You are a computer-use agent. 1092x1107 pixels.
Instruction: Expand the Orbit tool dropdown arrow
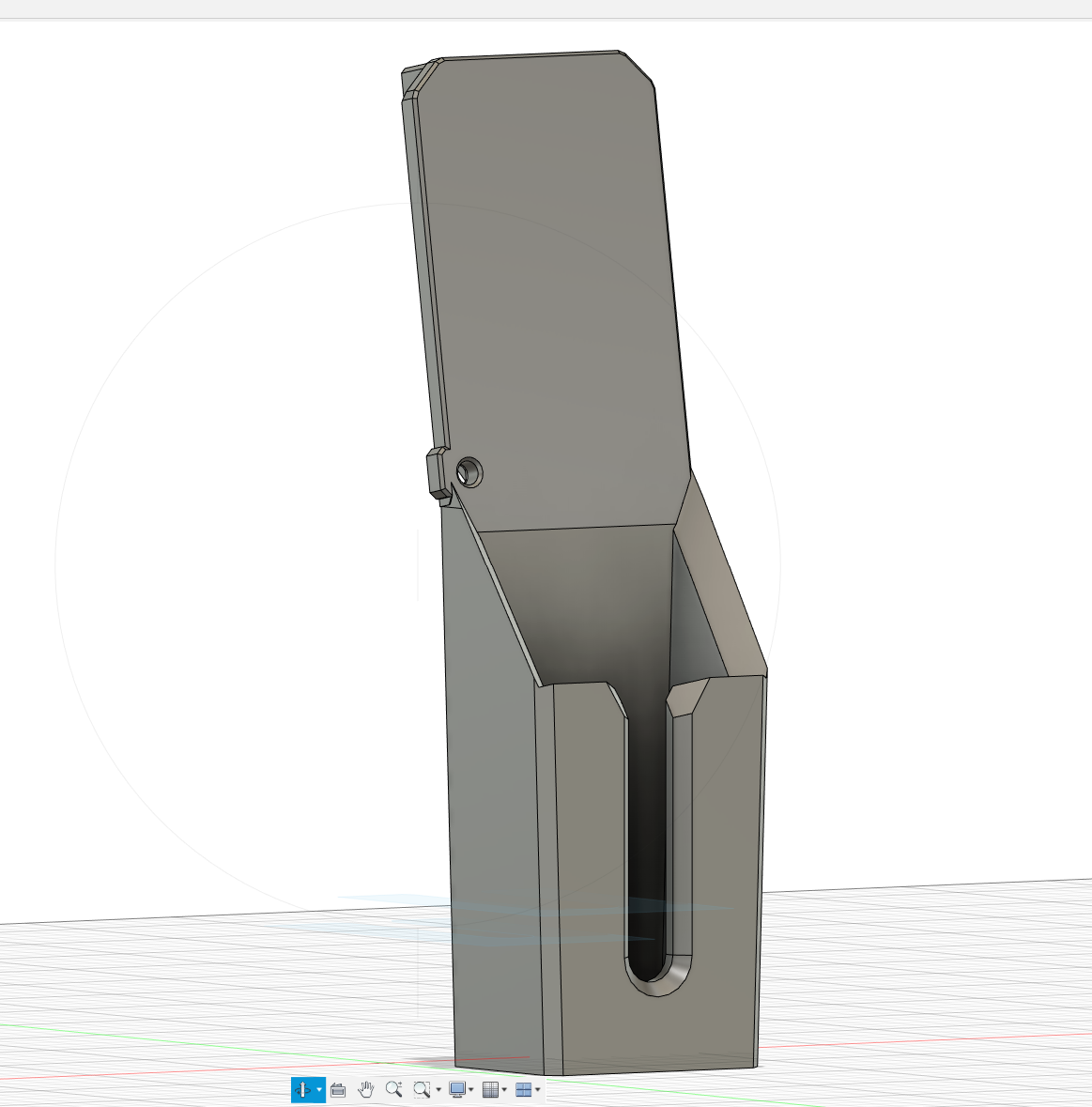point(319,1090)
